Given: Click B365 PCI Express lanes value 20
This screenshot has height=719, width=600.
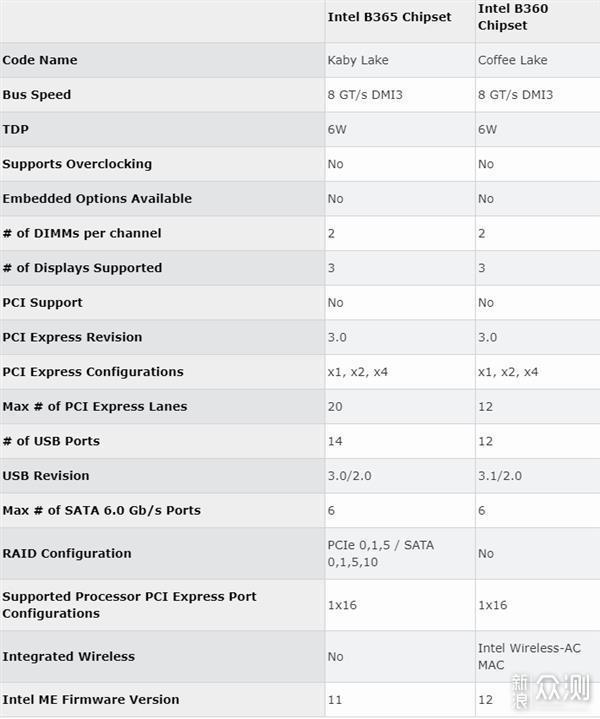Looking at the screenshot, I should tap(335, 406).
